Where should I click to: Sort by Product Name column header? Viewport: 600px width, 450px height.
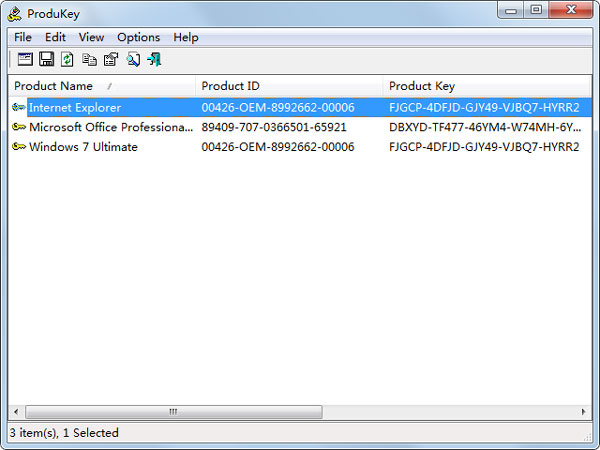(x=102, y=86)
